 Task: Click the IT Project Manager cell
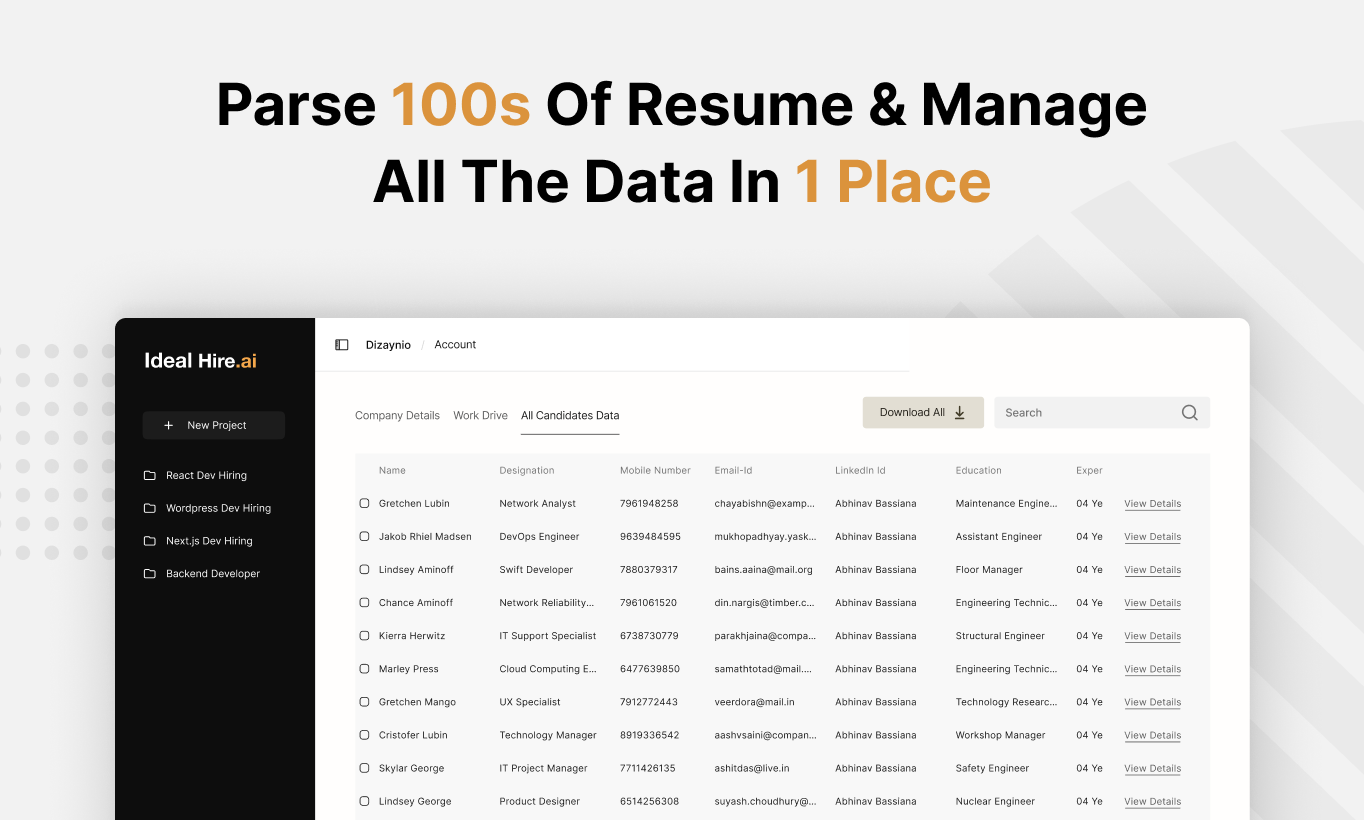click(x=544, y=768)
